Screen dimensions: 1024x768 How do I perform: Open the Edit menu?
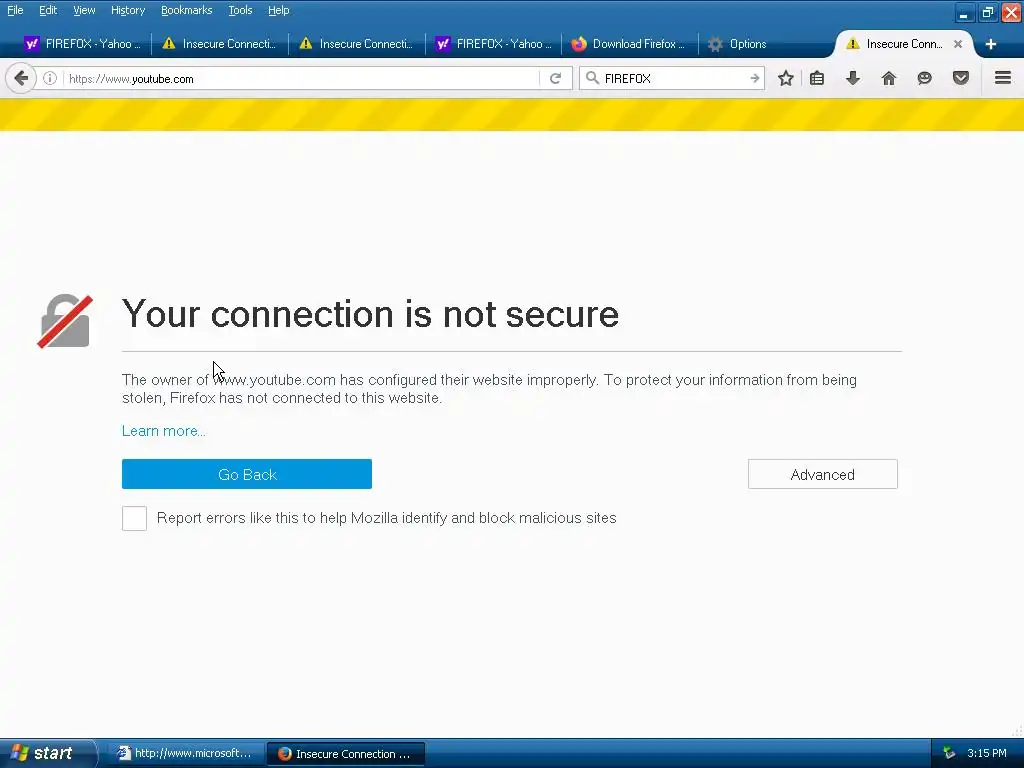coord(48,10)
